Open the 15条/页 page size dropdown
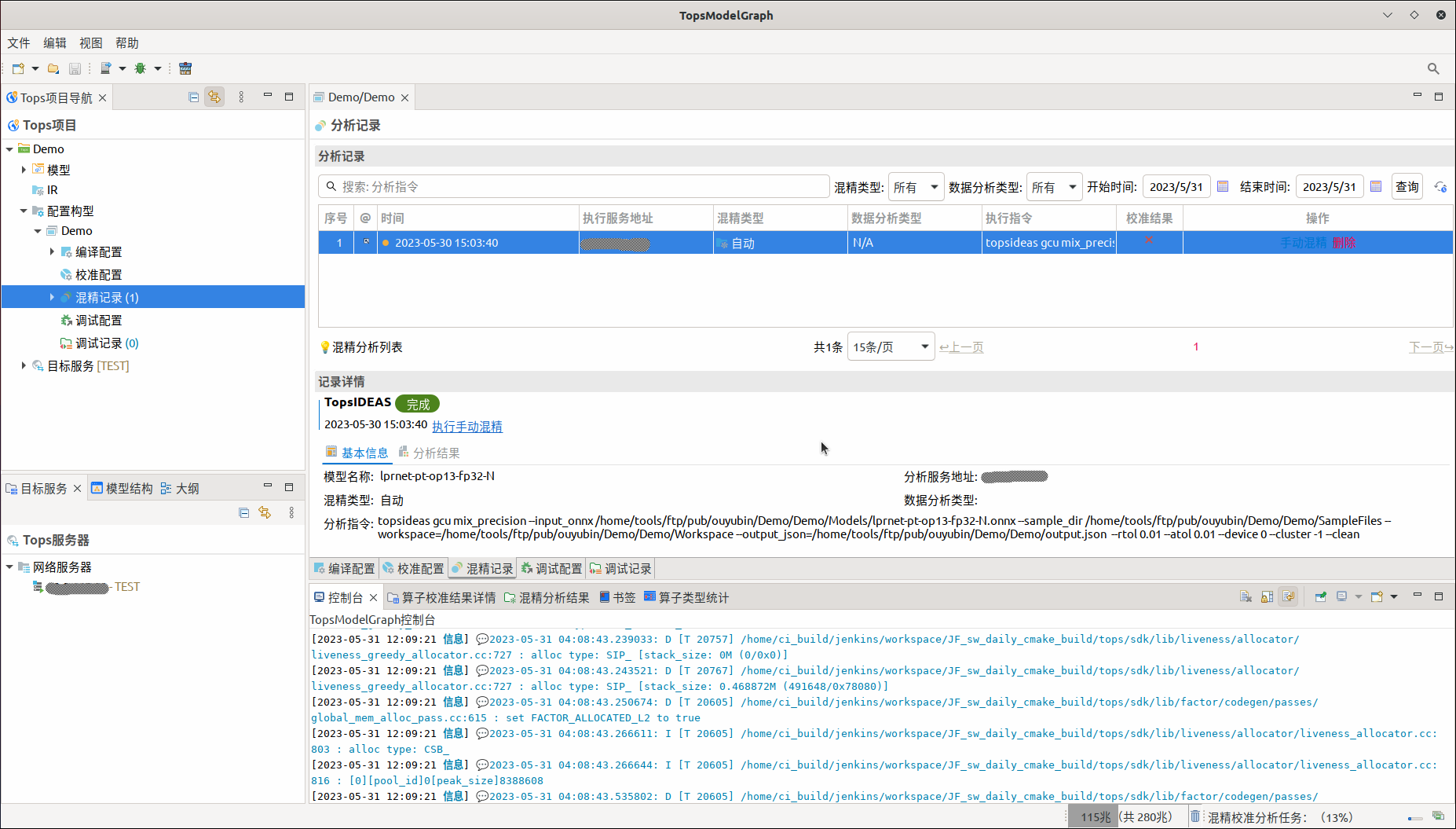1456x829 pixels. pyautogui.click(x=891, y=347)
